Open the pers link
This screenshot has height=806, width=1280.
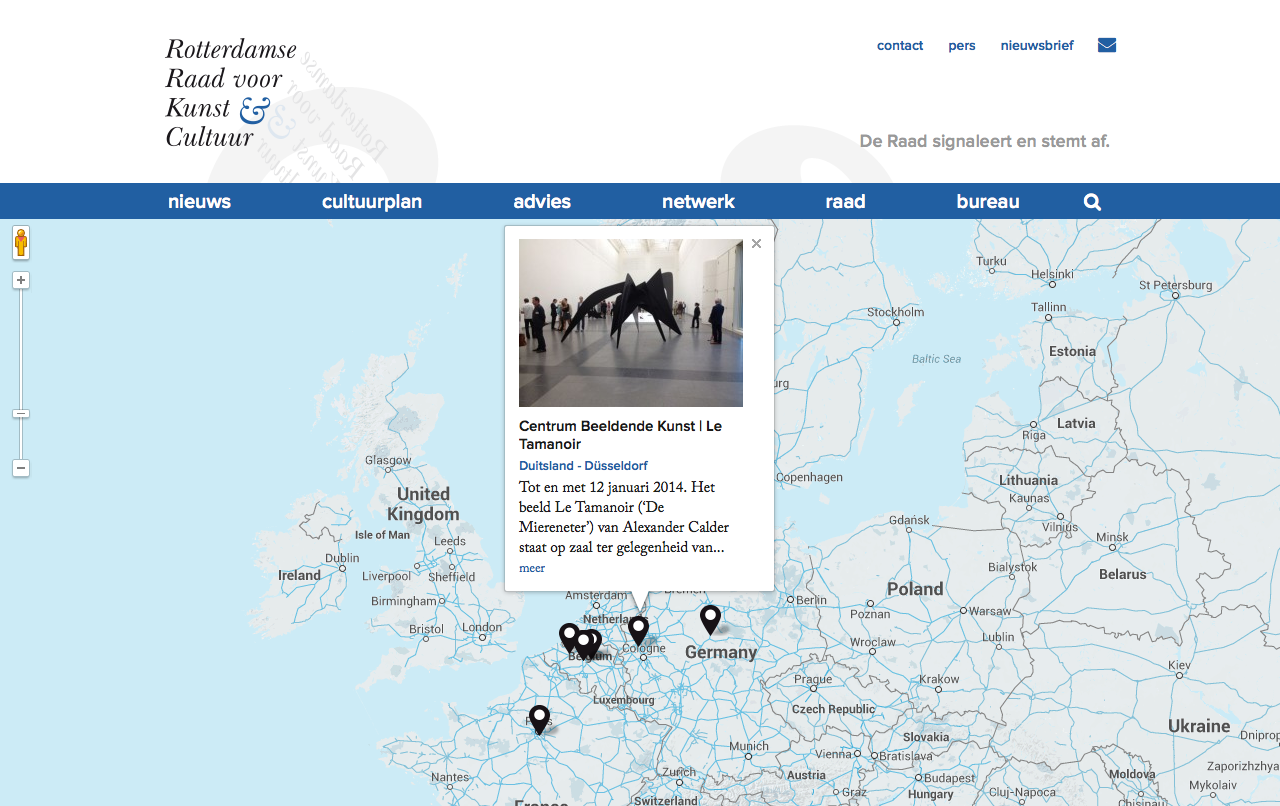(x=962, y=45)
